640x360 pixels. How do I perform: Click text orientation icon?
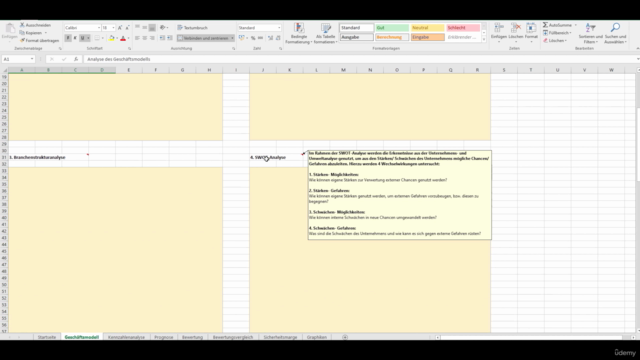pyautogui.click(x=163, y=27)
